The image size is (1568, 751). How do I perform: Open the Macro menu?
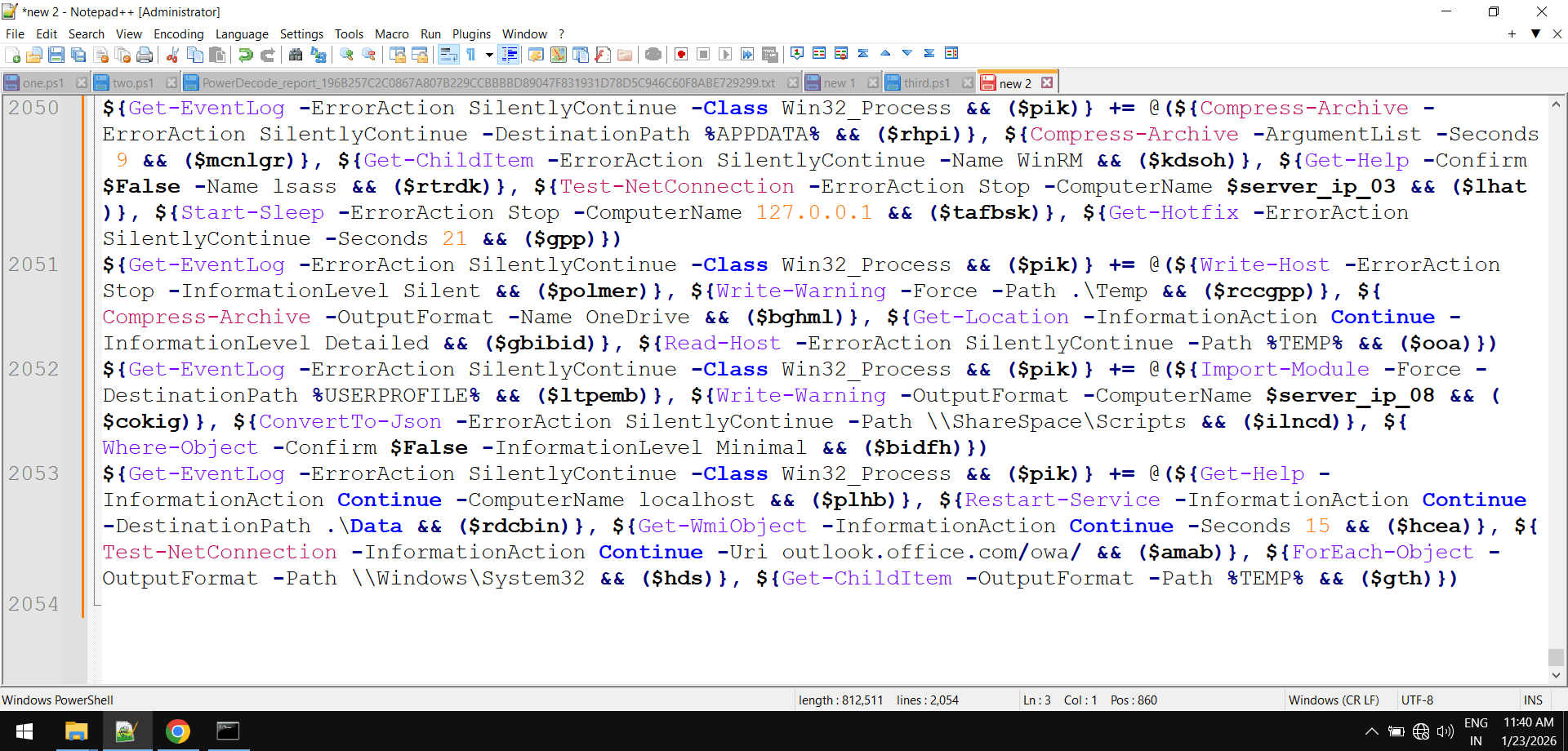(392, 33)
